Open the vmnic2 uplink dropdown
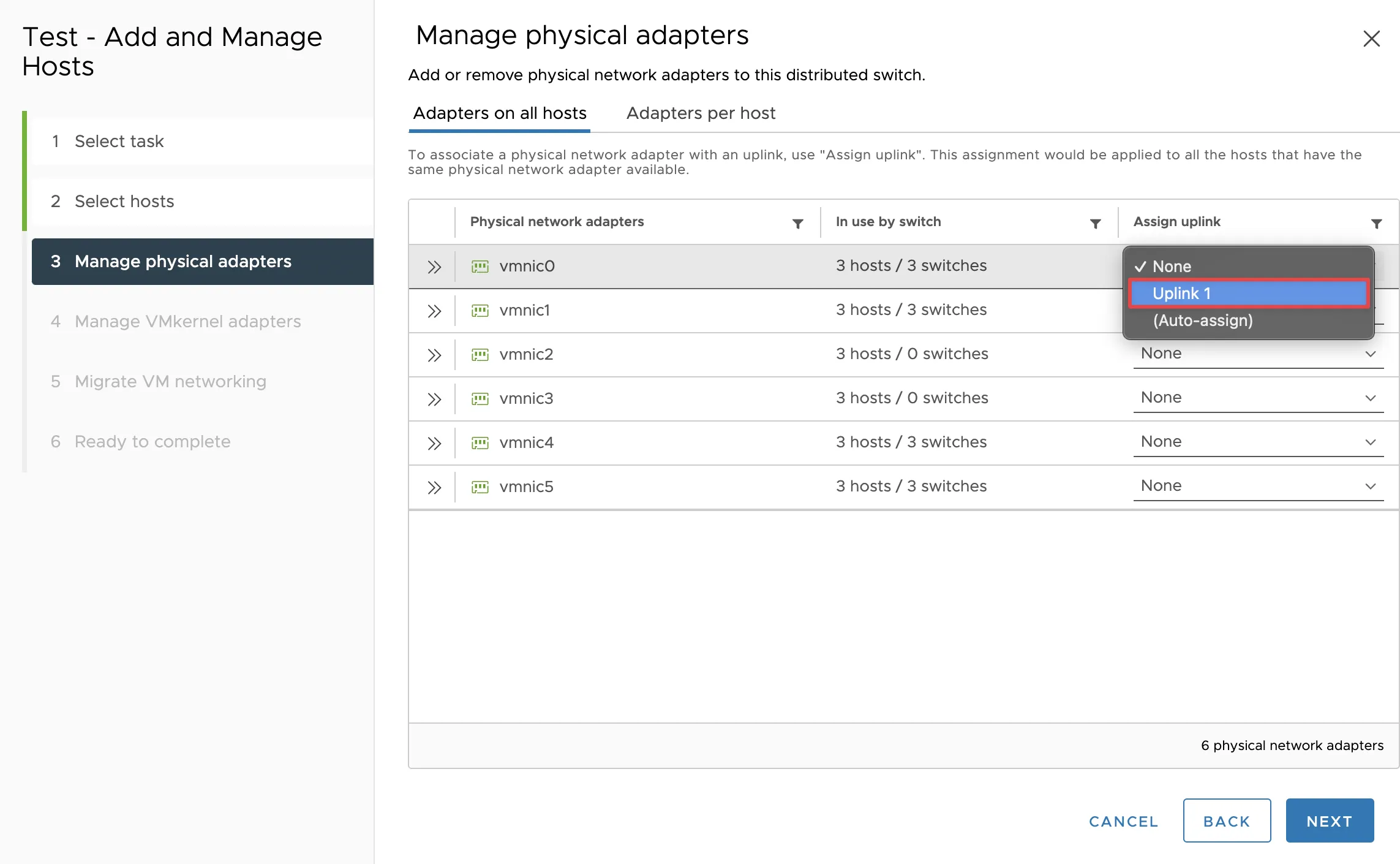1400x864 pixels. 1257,354
